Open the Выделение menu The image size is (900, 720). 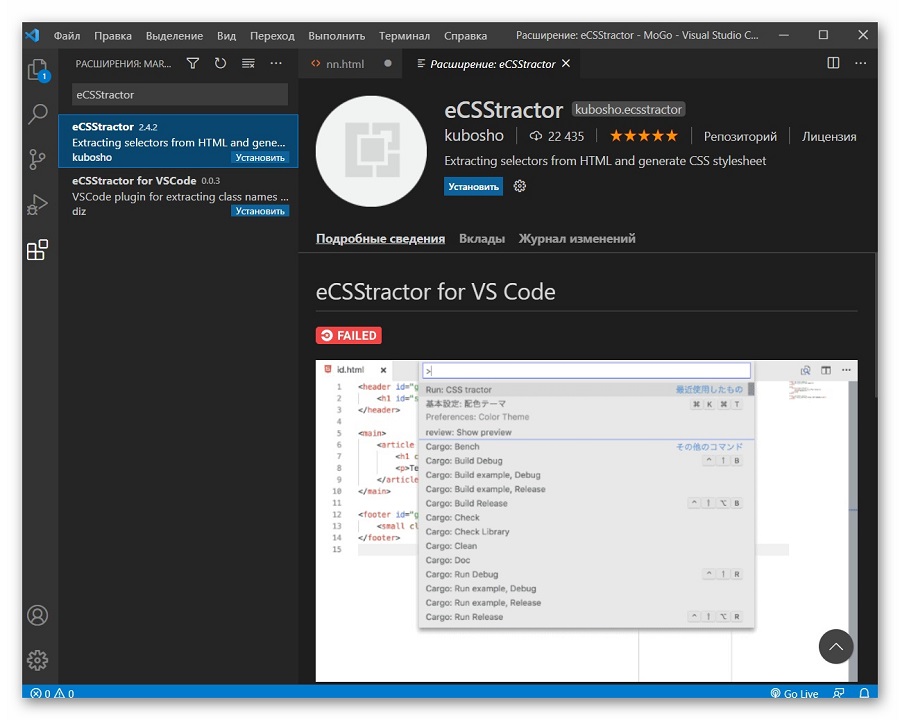pos(174,36)
